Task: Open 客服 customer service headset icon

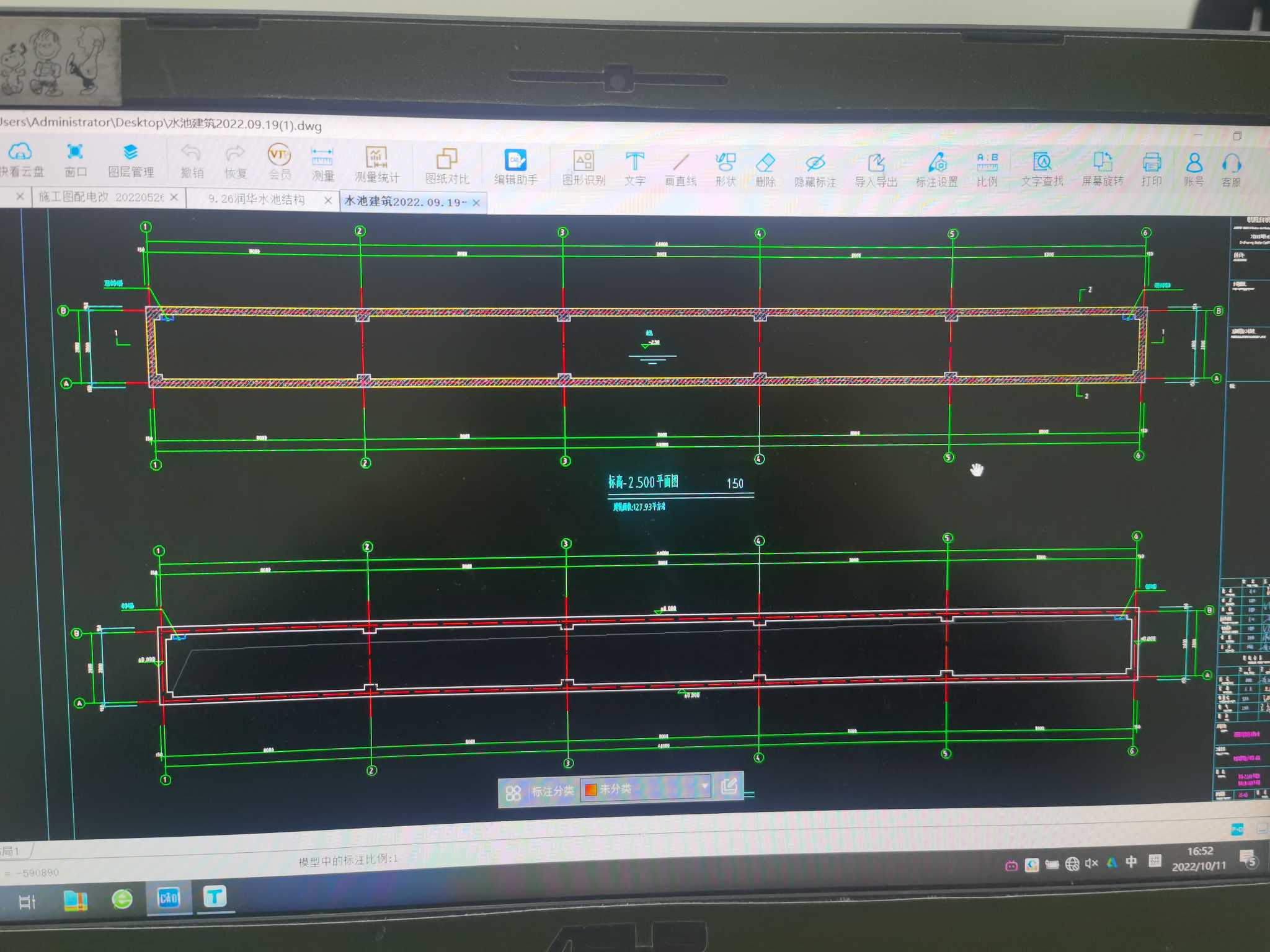Action: [x=1231, y=170]
